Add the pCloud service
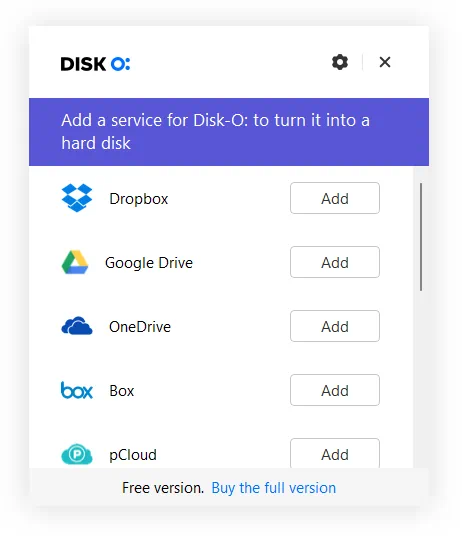The image size is (462, 536). (x=335, y=453)
